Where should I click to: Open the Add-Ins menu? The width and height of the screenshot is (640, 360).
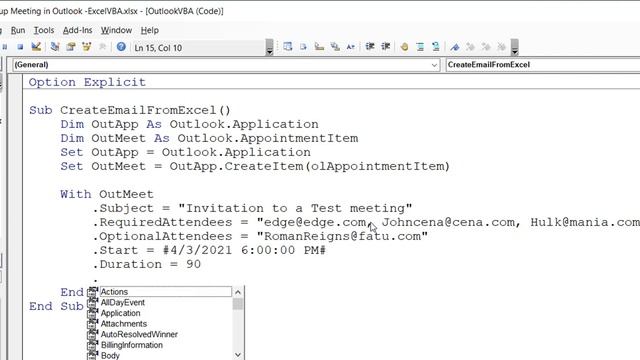78,30
